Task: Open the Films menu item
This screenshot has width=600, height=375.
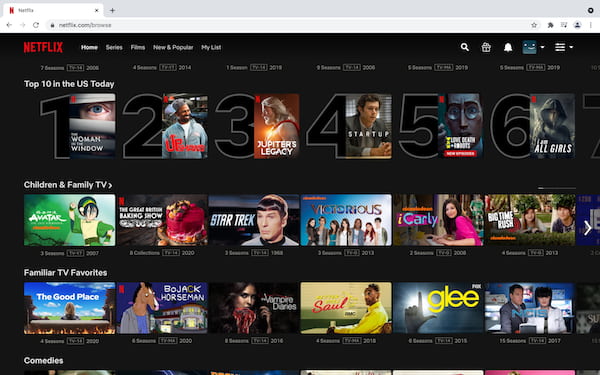Action: click(x=138, y=47)
